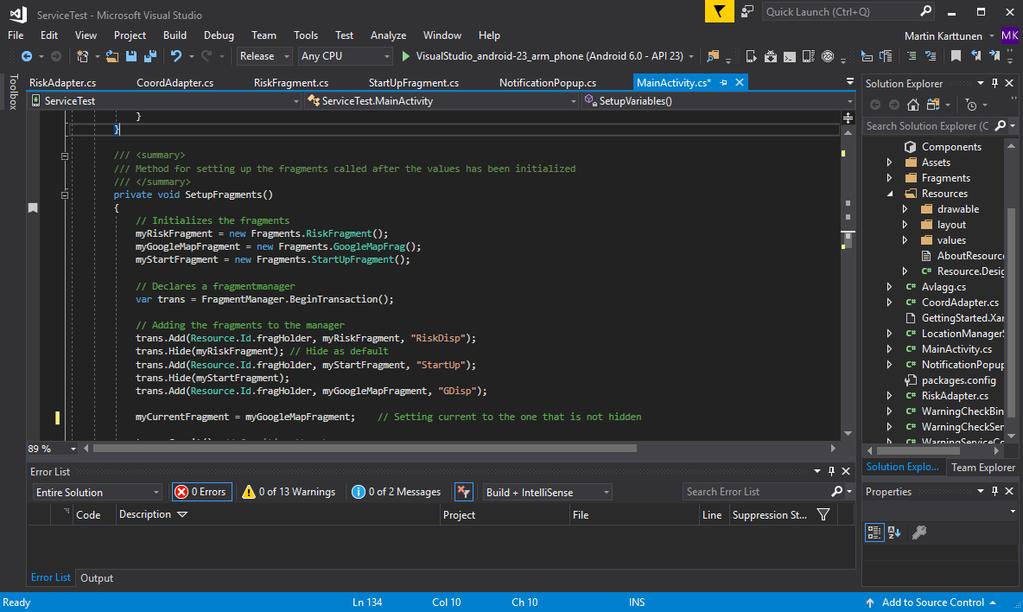Viewport: 1023px width, 612px height.
Task: Switch to the NotificationPopup.cs tab
Action: tap(547, 83)
